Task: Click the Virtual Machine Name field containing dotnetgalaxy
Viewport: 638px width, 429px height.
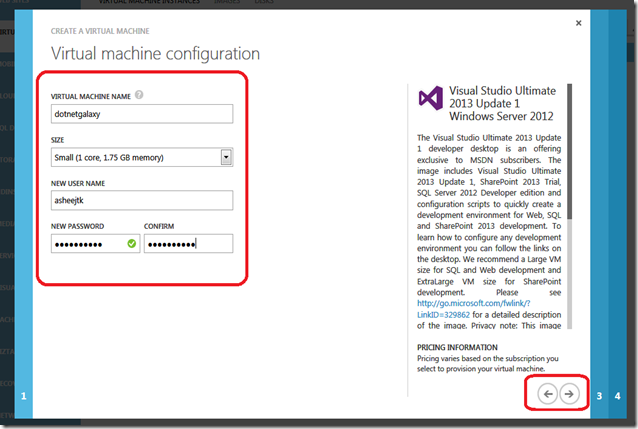Action: coord(142,114)
